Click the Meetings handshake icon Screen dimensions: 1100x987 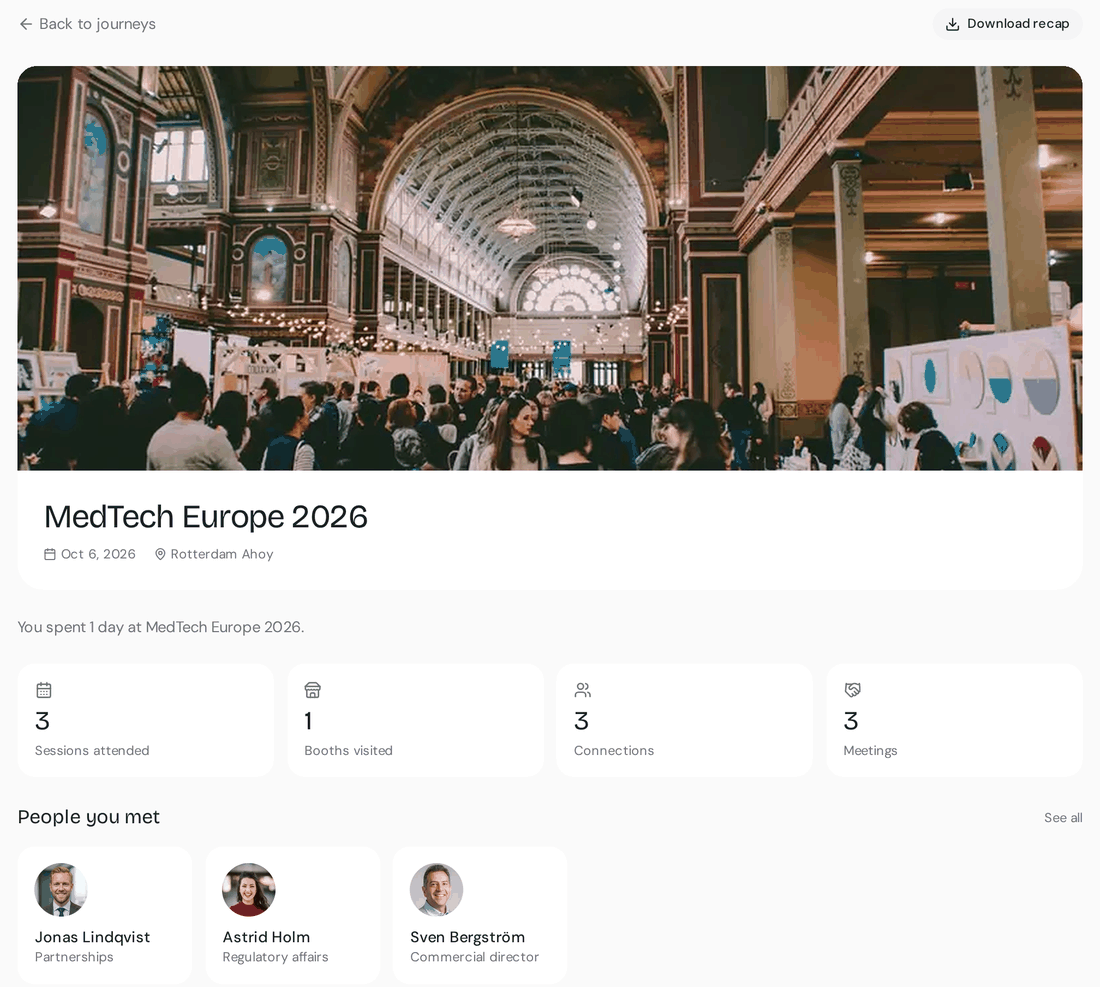pos(852,690)
